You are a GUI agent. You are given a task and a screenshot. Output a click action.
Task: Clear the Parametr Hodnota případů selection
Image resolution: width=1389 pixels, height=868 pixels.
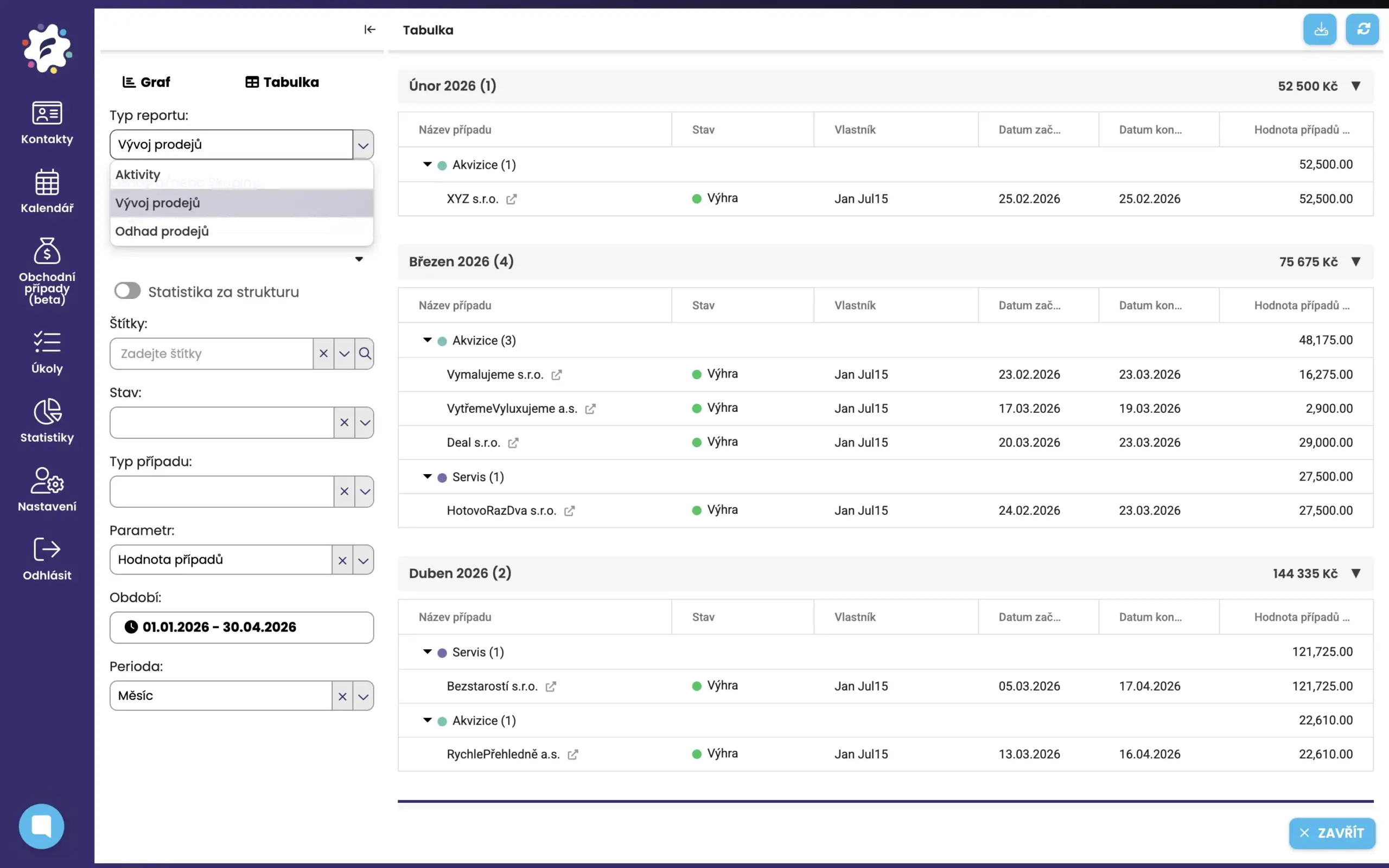click(343, 560)
